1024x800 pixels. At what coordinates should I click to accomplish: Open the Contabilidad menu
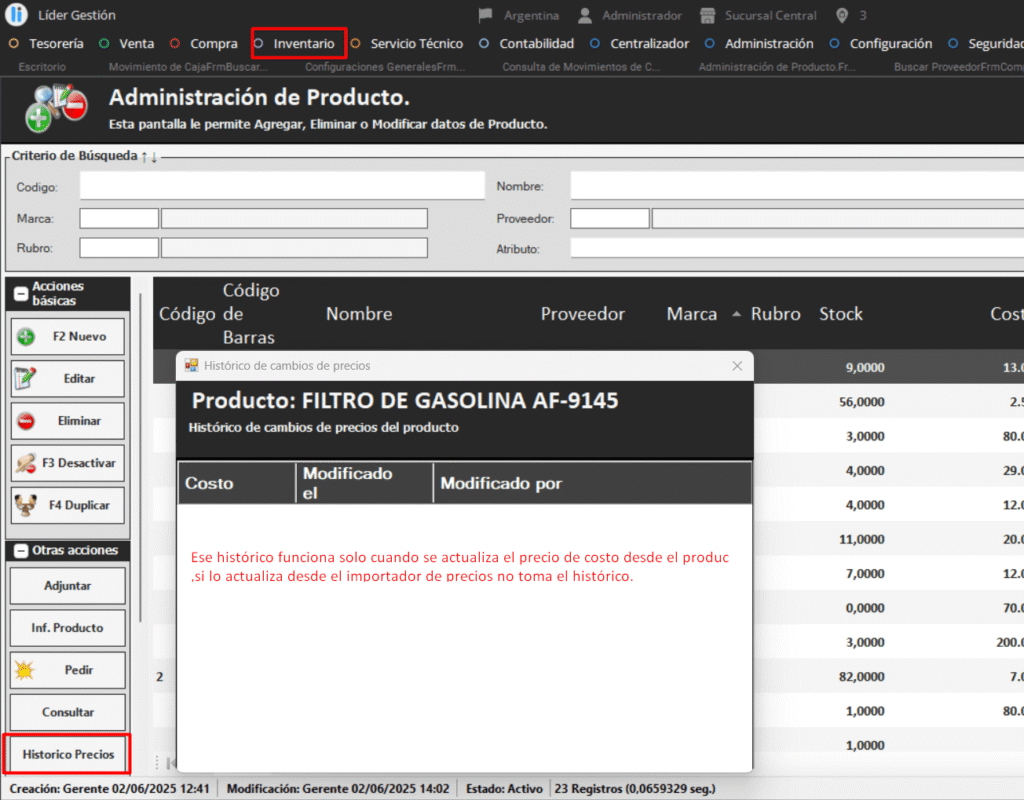coord(536,43)
